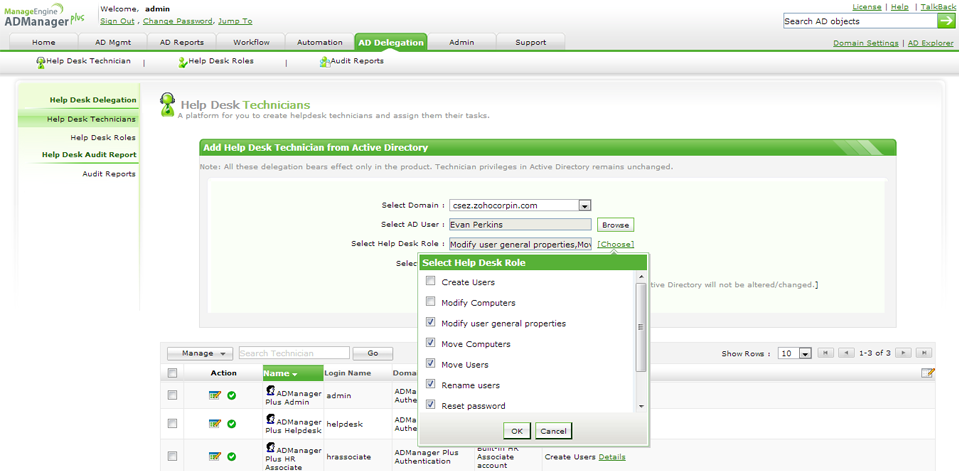Click the Go button for technician search
The image size is (959, 471).
pos(373,353)
